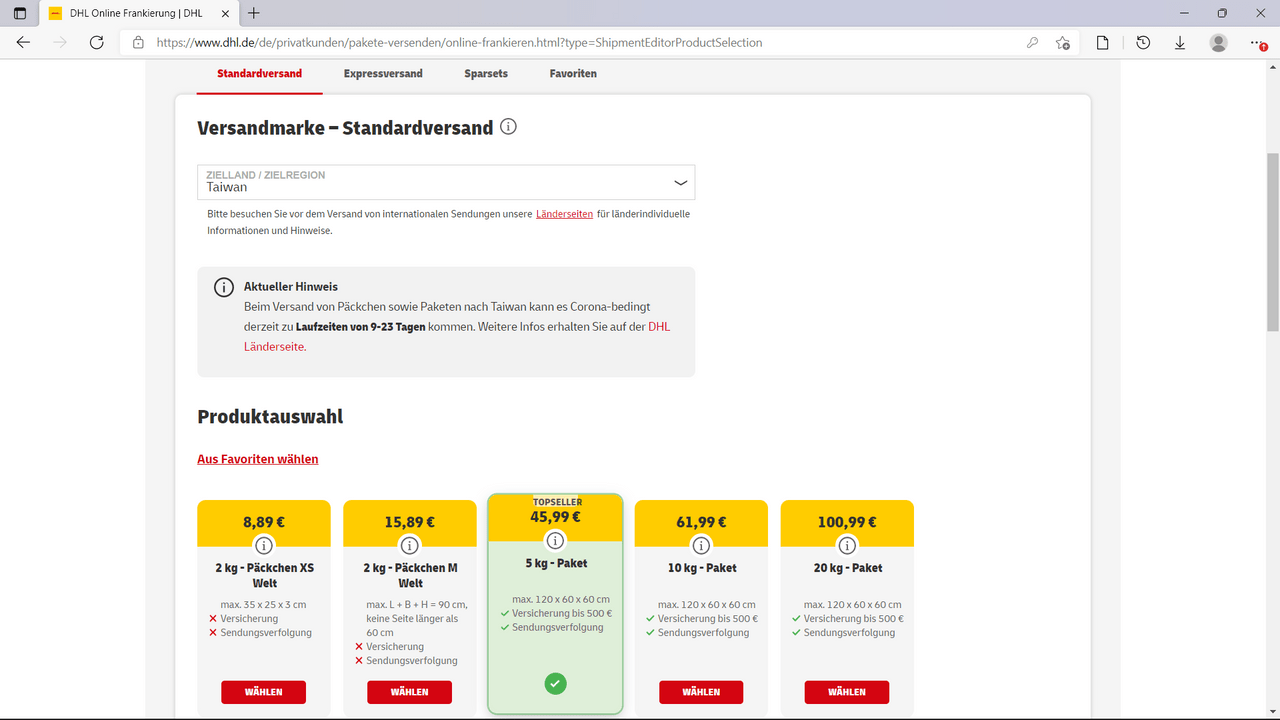
Task: Click WÄHLEN for 20 kg Paket
Action: coord(847,692)
